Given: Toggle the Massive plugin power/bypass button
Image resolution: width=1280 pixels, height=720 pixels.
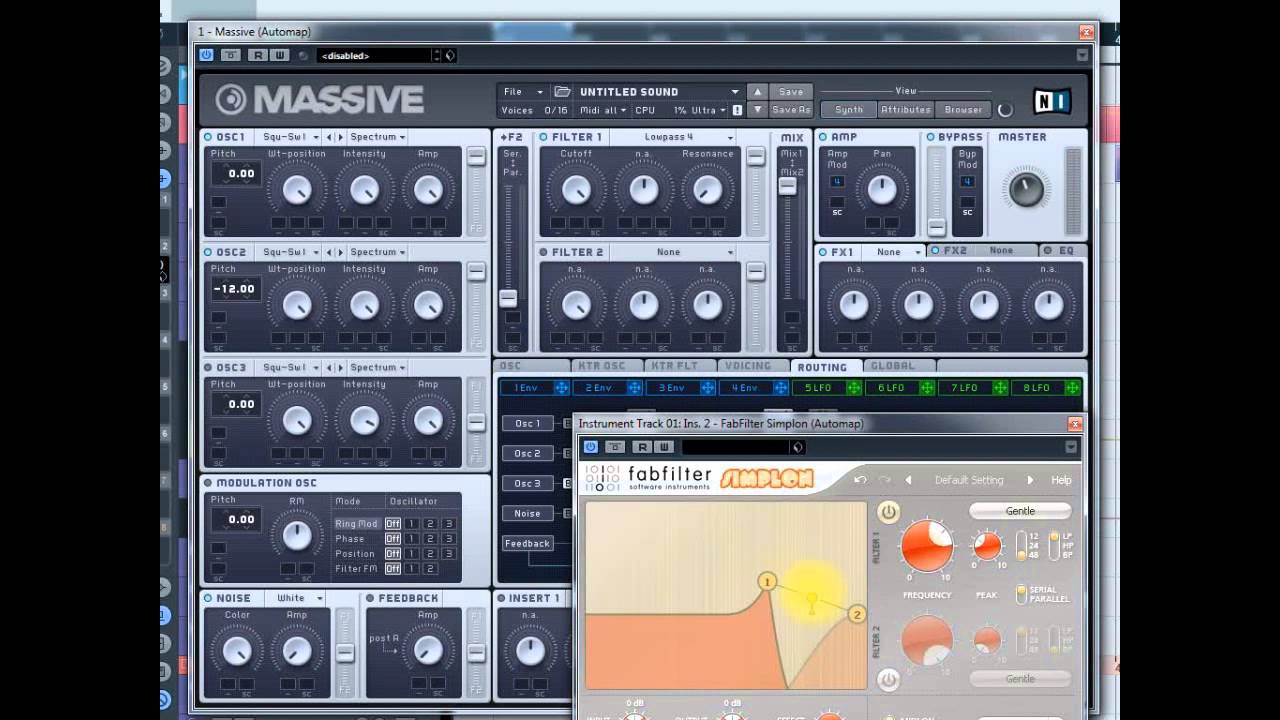Looking at the screenshot, I should coord(206,55).
